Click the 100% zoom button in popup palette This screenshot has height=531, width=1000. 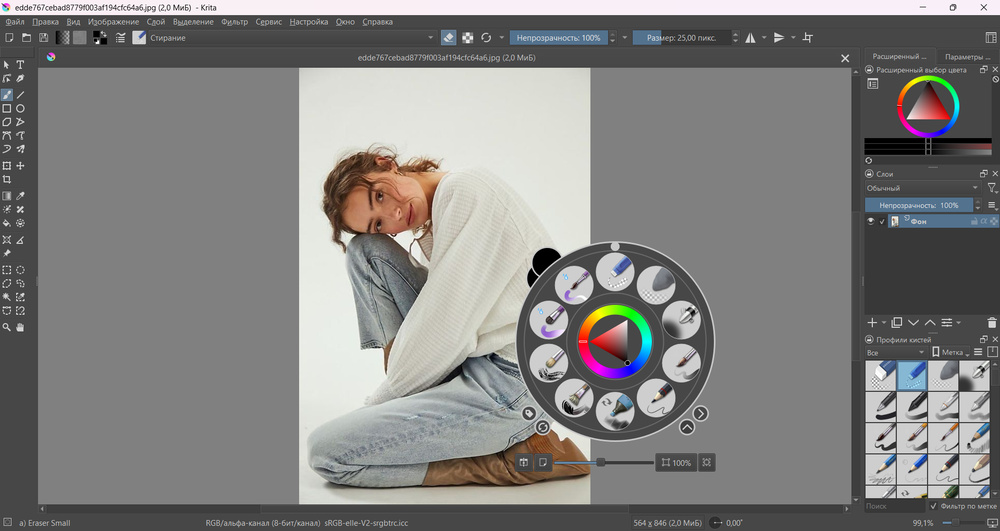(x=676, y=463)
